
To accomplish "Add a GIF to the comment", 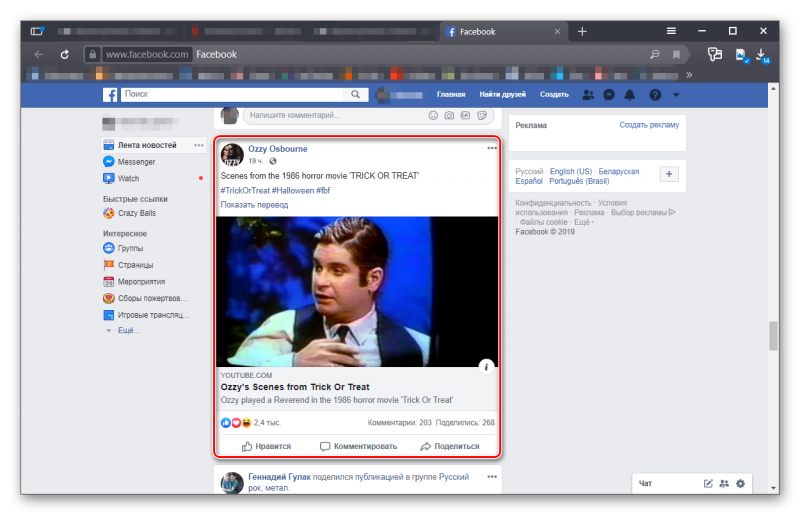I will pyautogui.click(x=465, y=115).
